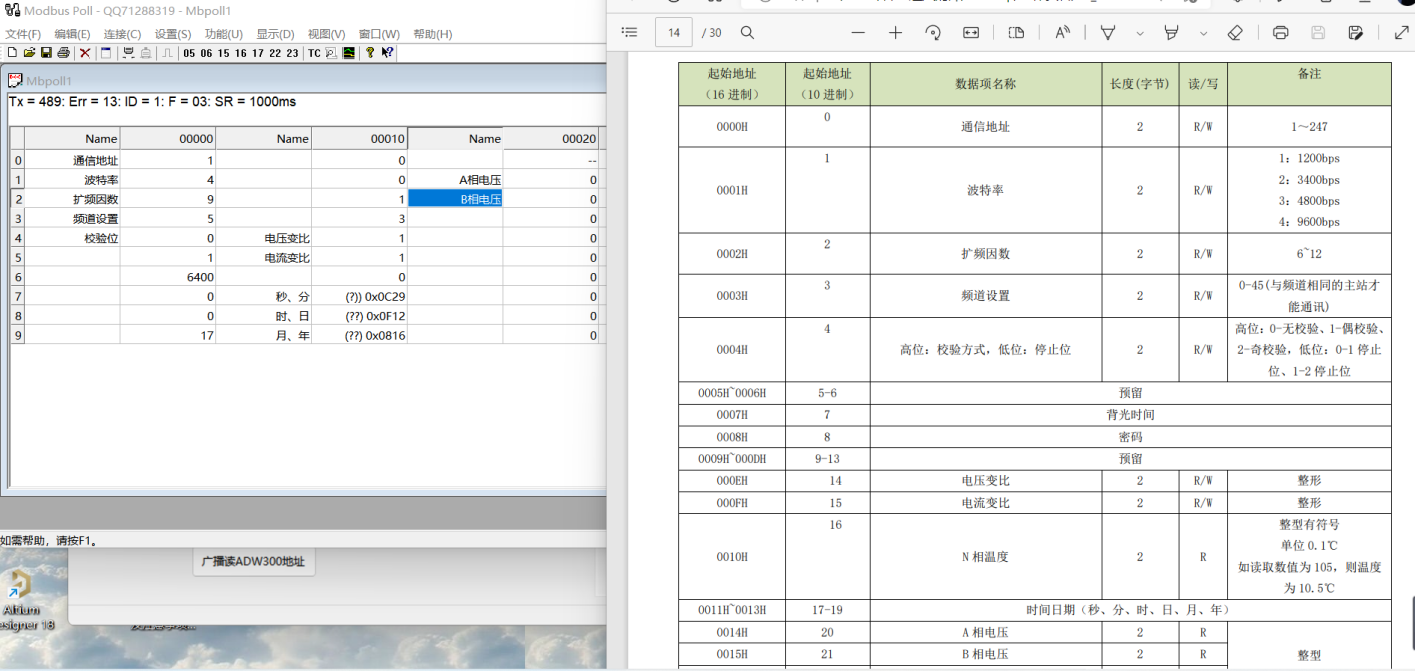Expand the draw pen options dropdown
1415x671 pixels.
click(x=1139, y=33)
